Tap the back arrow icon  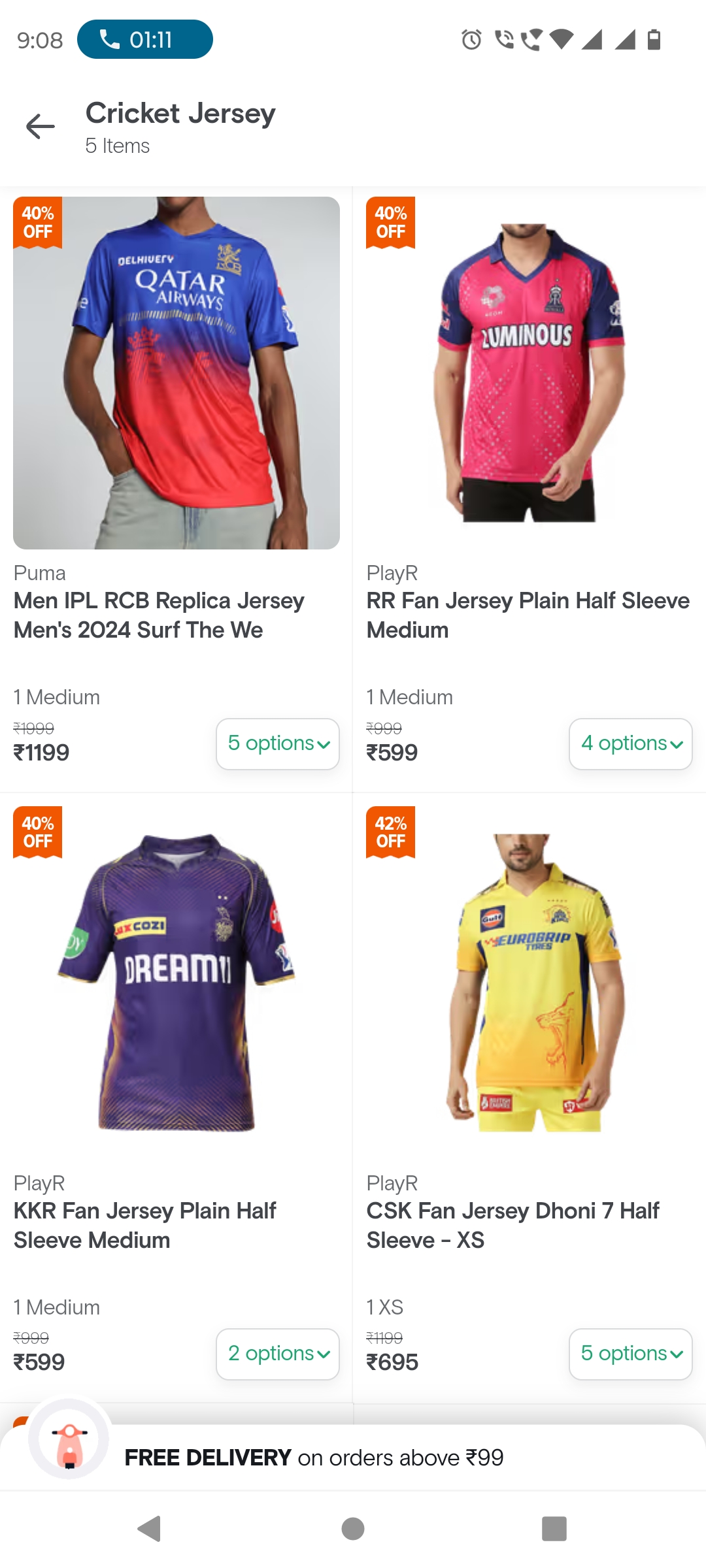pyautogui.click(x=41, y=127)
